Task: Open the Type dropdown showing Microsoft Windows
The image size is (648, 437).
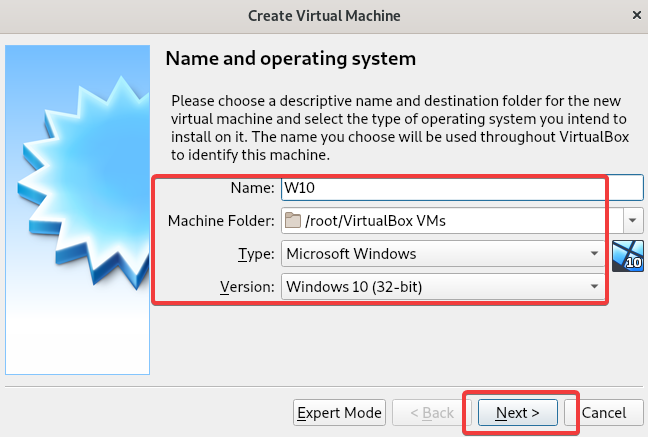Action: coord(443,253)
